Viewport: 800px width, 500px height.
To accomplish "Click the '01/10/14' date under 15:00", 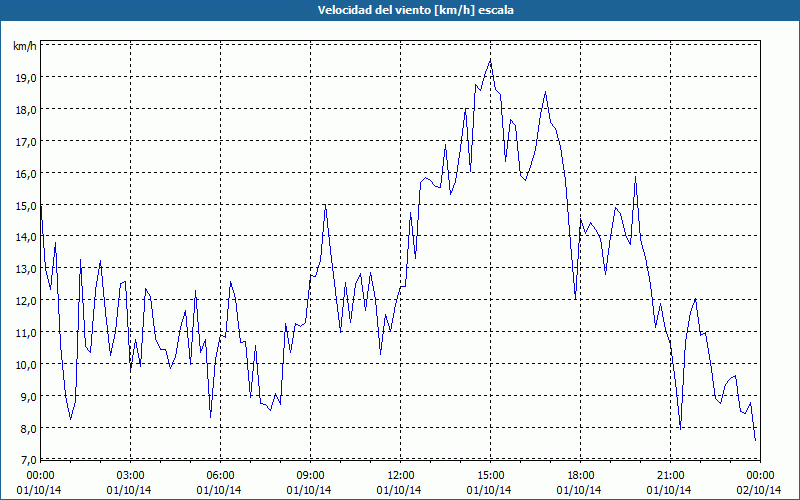I will (489, 490).
